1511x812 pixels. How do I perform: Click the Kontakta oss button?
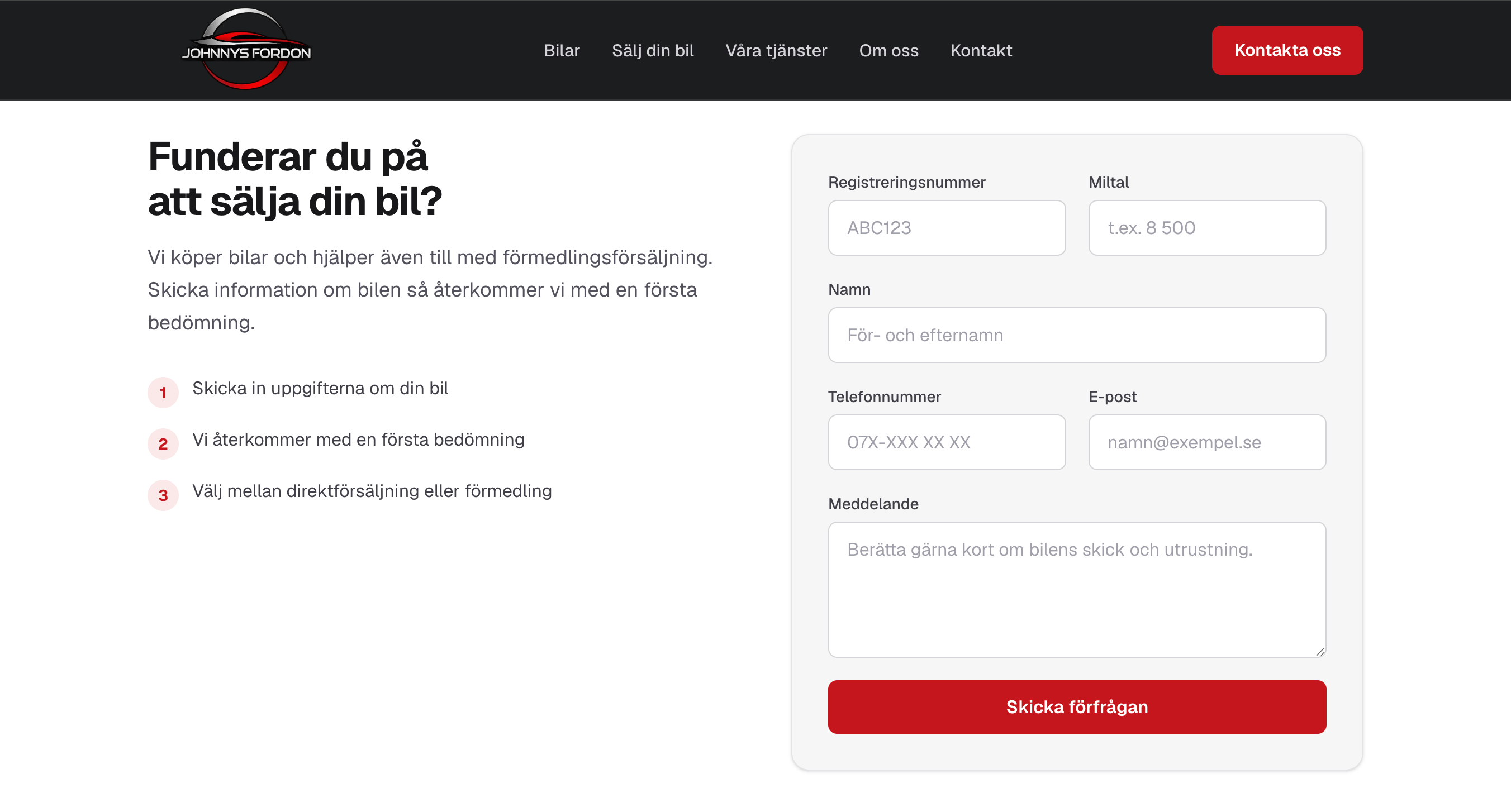(1287, 50)
